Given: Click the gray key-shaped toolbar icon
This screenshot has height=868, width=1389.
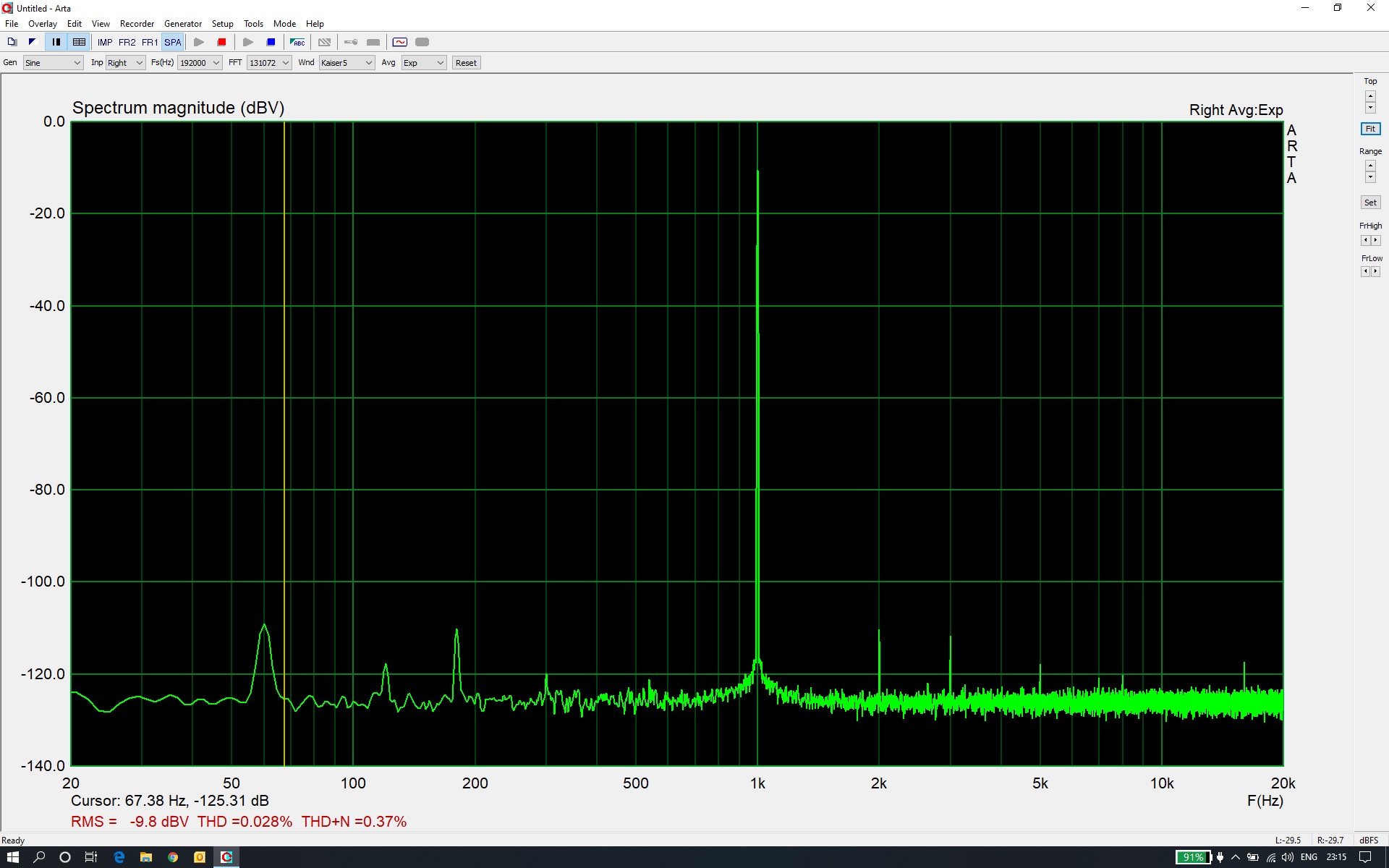Looking at the screenshot, I should tap(351, 42).
